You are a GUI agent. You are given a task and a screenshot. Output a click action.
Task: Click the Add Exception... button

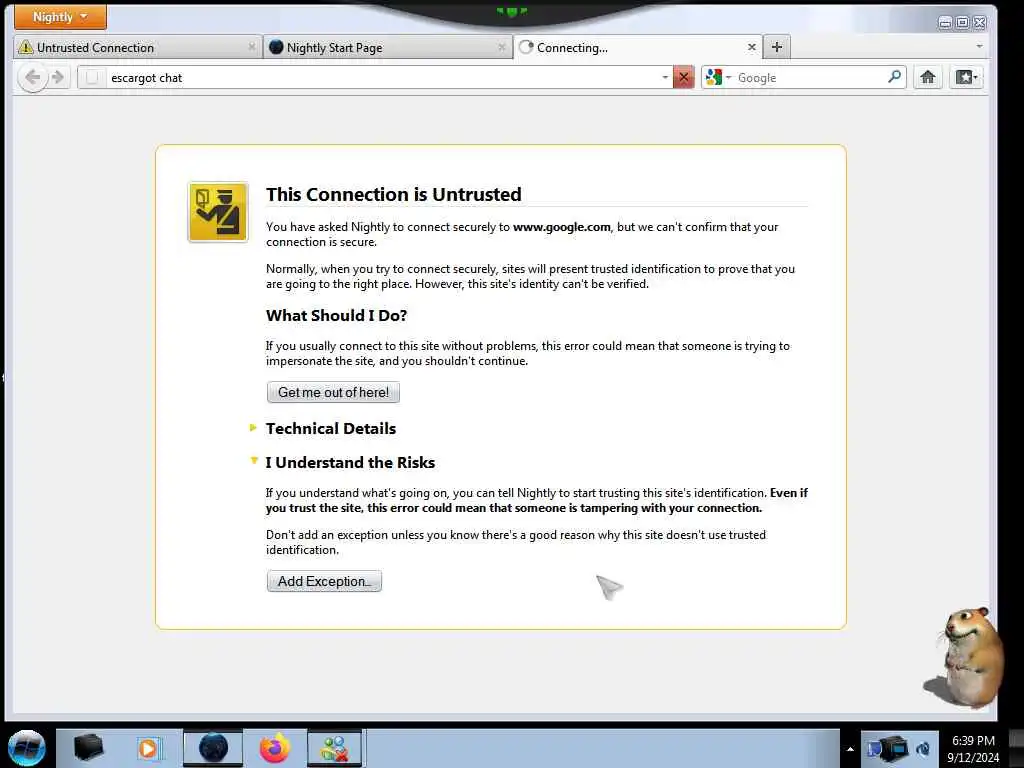(x=324, y=581)
